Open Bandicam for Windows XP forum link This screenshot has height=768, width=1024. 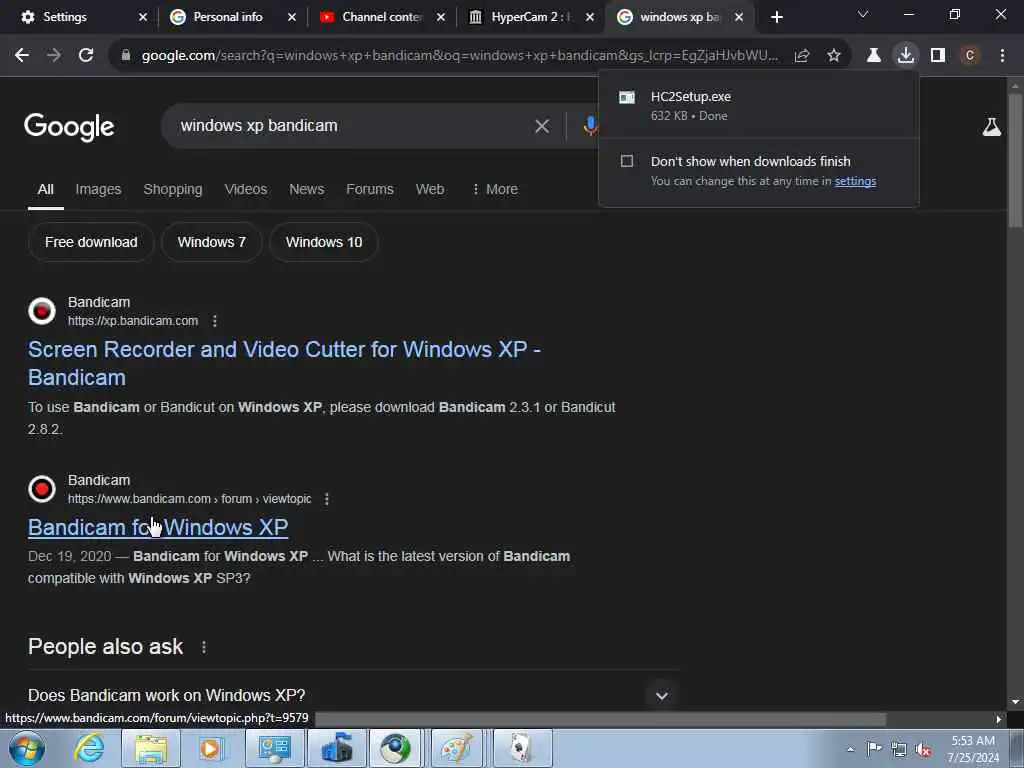(x=158, y=528)
